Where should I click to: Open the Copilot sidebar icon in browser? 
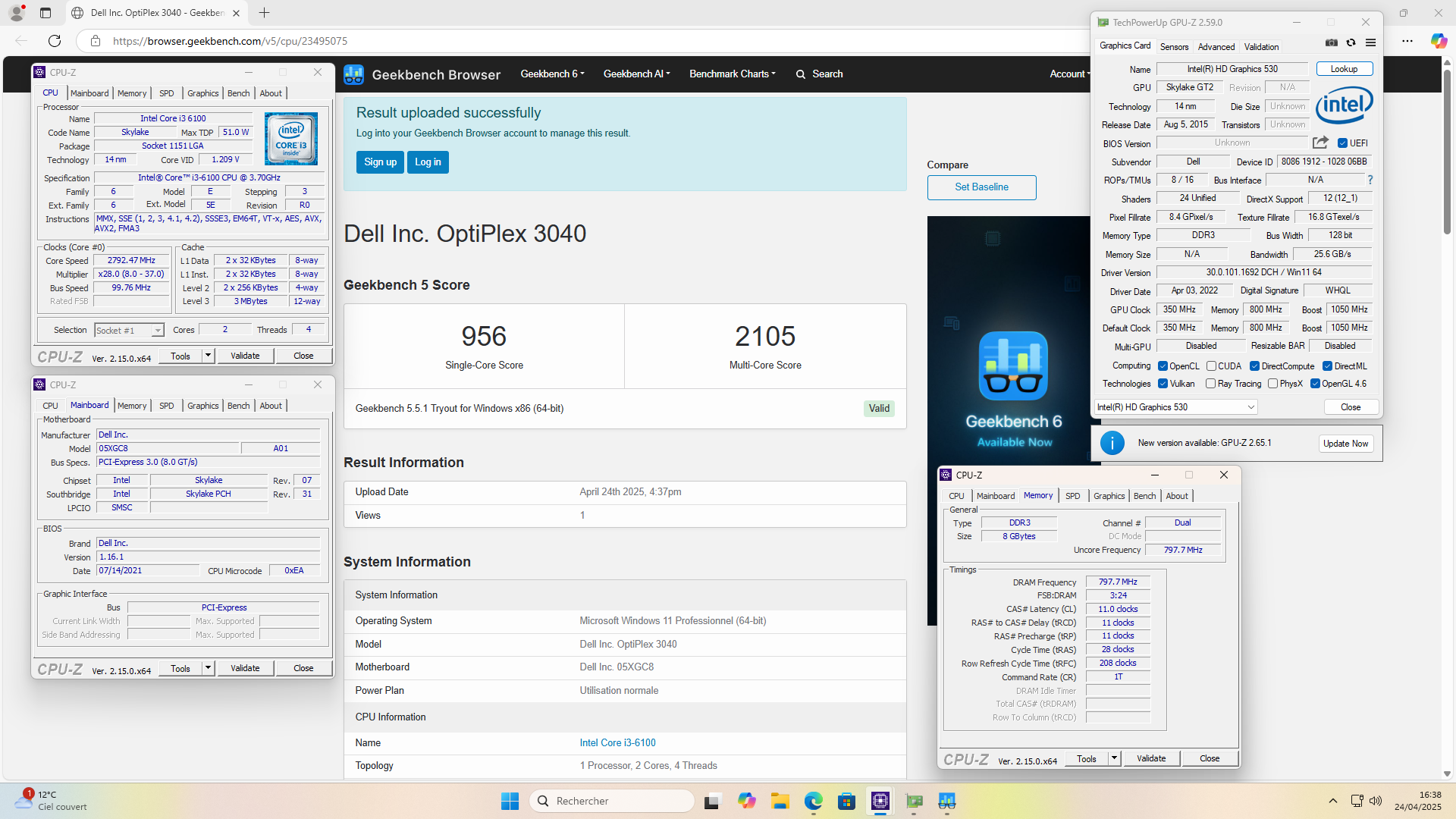tap(1439, 41)
